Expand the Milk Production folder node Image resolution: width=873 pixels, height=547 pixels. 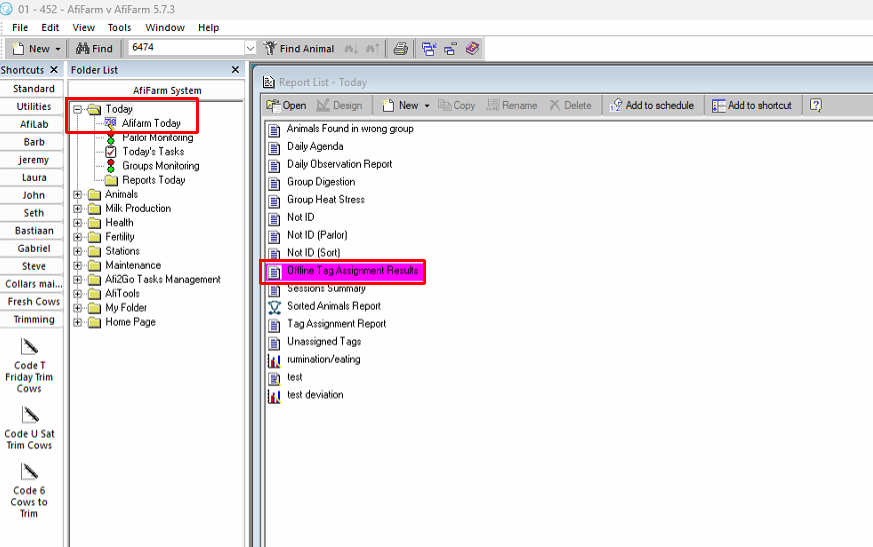point(78,209)
